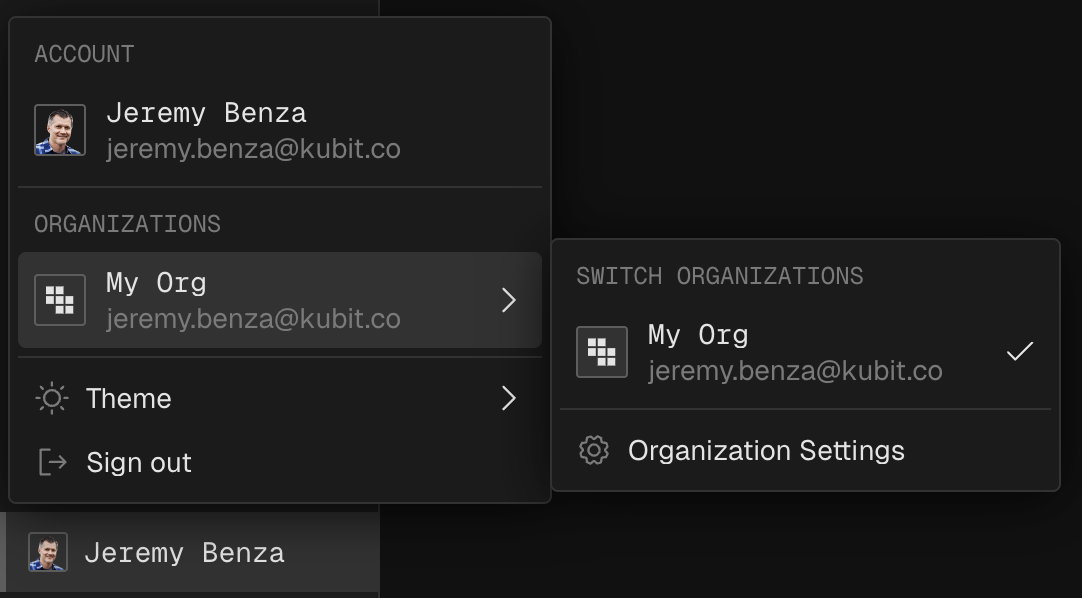Click the My Org icon in Switch Organizations
Screen dimensions: 1082x598
[602, 352]
